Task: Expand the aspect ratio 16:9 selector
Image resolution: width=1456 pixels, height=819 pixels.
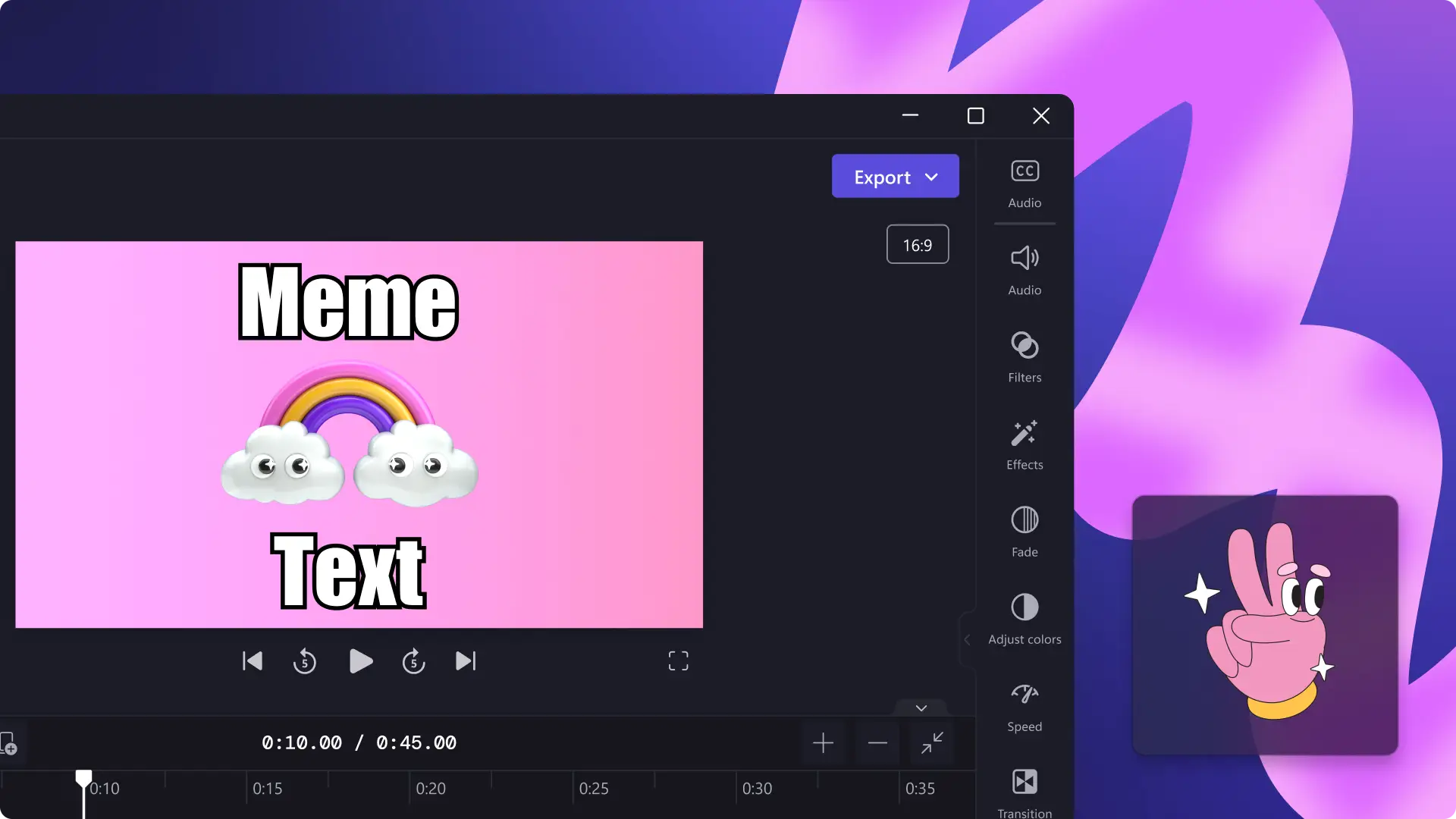Action: coord(917,245)
